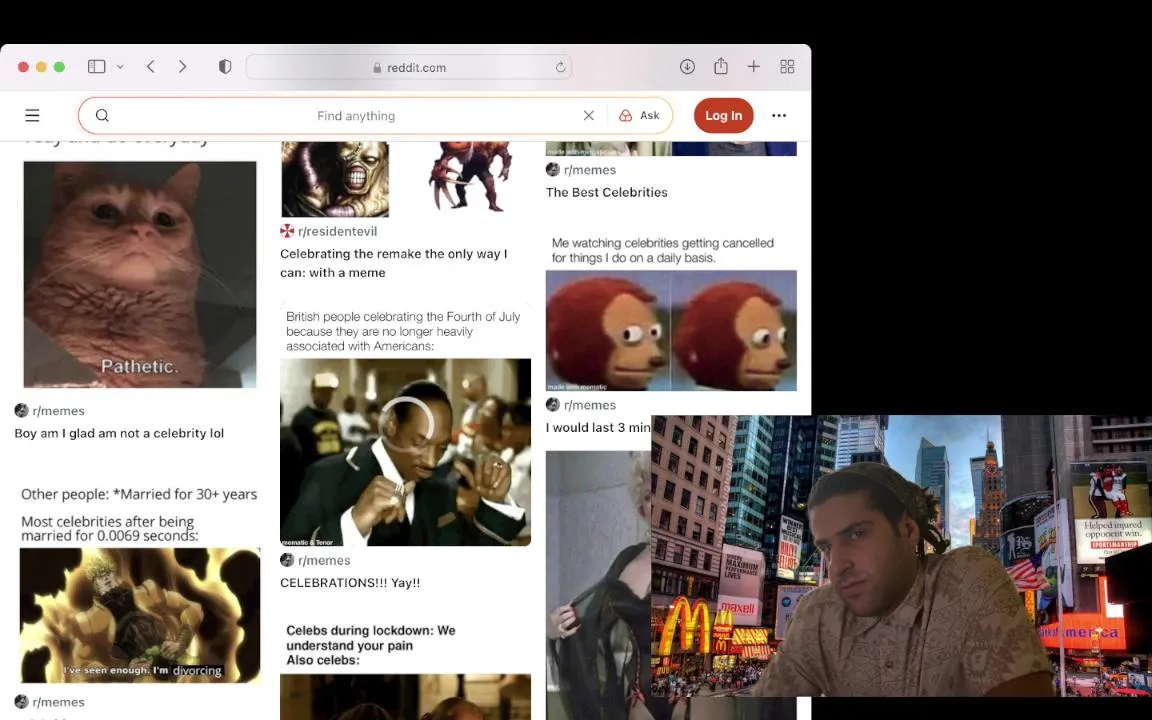The width and height of the screenshot is (1152, 720).
Task: Open r/memes link under the monkey puppet meme
Action: click(590, 405)
